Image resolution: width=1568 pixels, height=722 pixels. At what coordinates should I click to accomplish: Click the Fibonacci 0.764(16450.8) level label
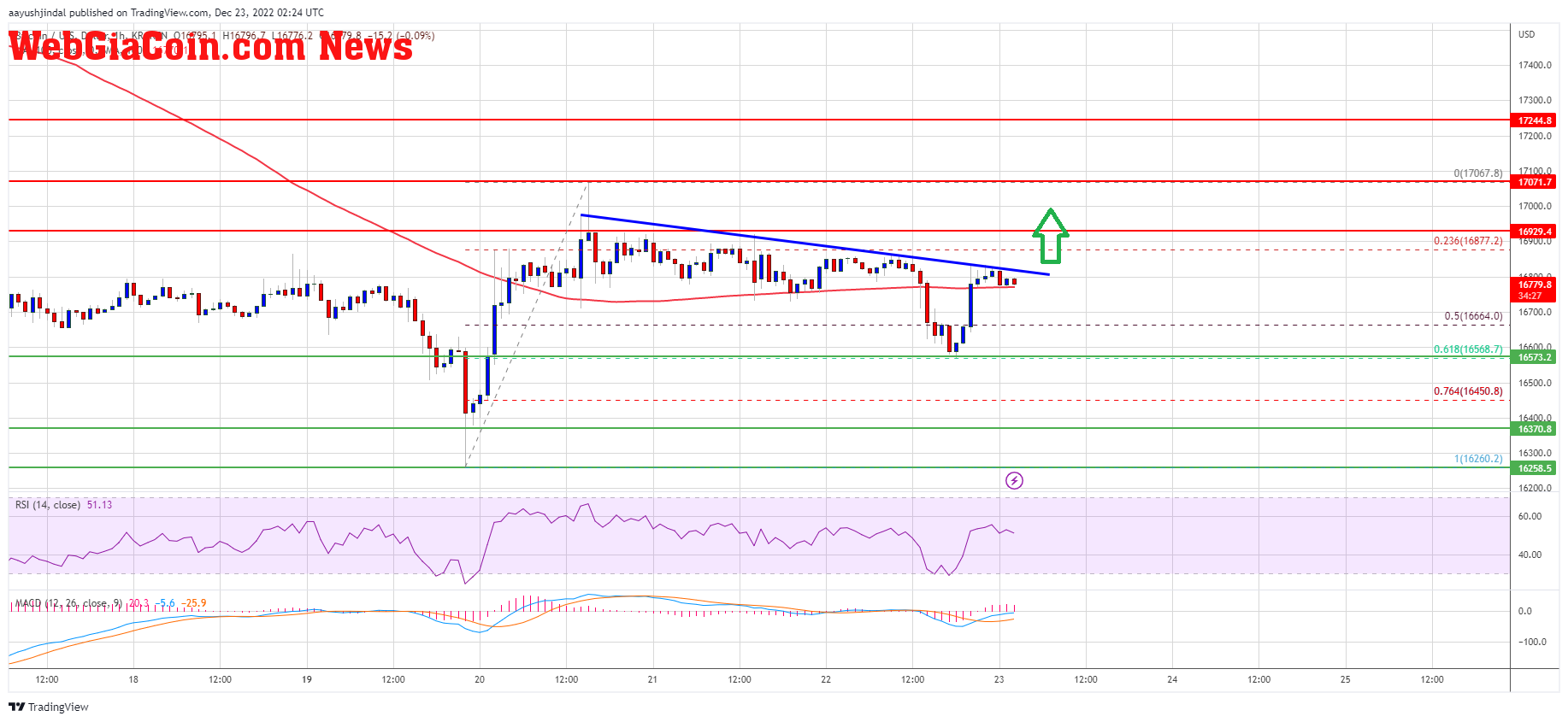pyautogui.click(x=1468, y=391)
